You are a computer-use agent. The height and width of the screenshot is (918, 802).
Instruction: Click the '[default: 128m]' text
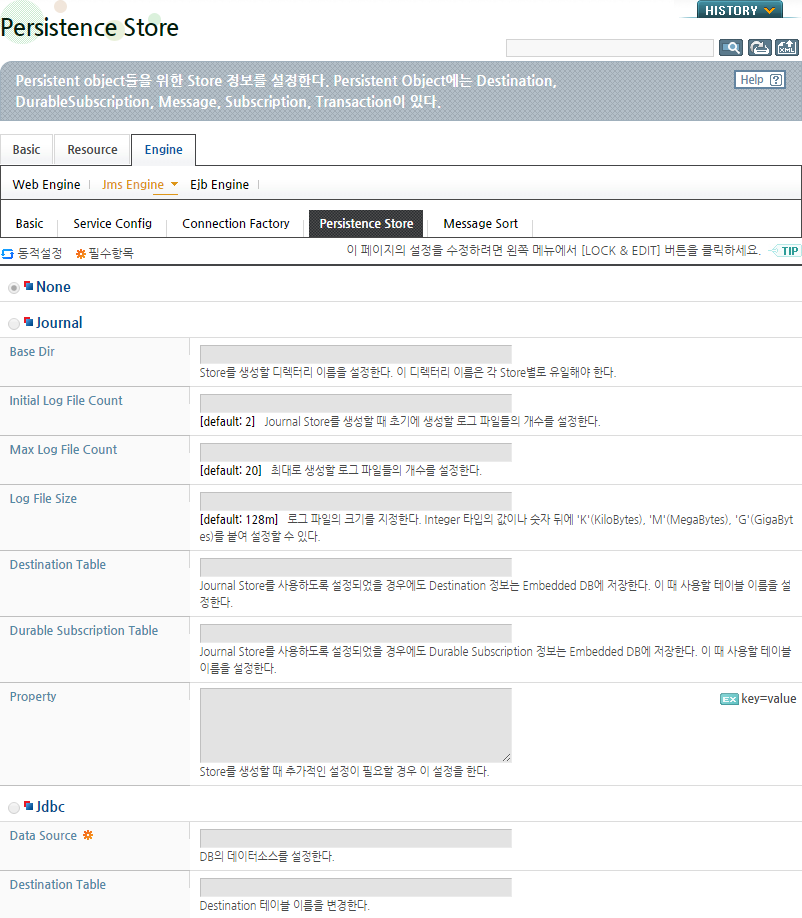pyautogui.click(x=239, y=519)
